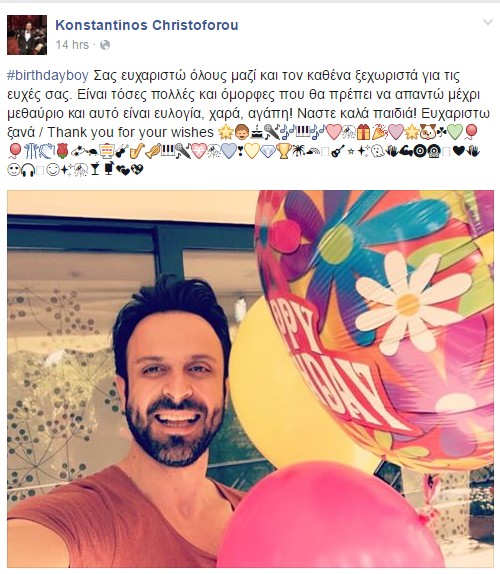Open the post options chevron menu
Viewport: 500px width, 574px height.
pyautogui.click(x=488, y=23)
